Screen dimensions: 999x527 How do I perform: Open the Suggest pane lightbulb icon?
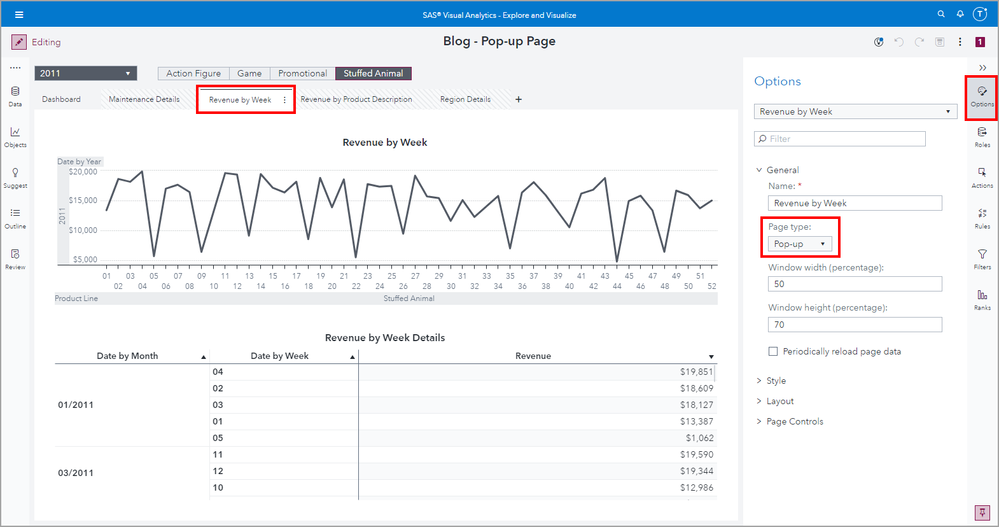[15, 175]
